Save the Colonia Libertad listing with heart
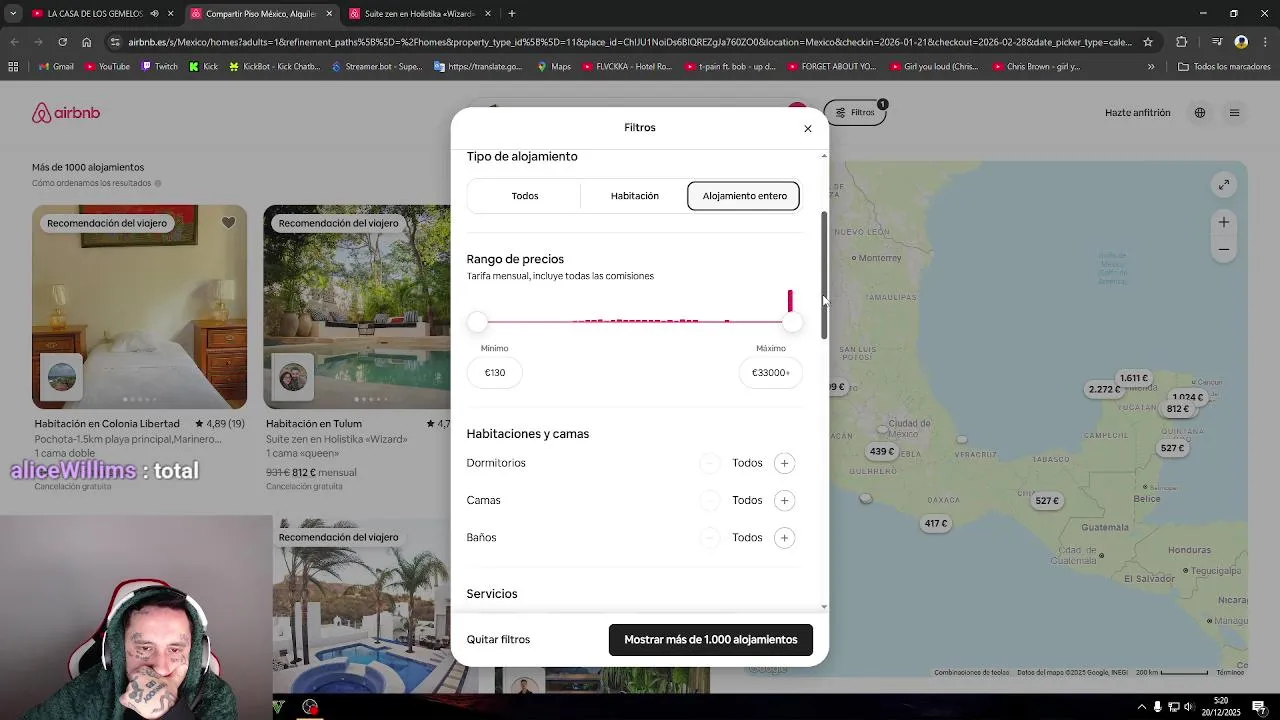The width and height of the screenshot is (1280, 720). pyautogui.click(x=228, y=223)
